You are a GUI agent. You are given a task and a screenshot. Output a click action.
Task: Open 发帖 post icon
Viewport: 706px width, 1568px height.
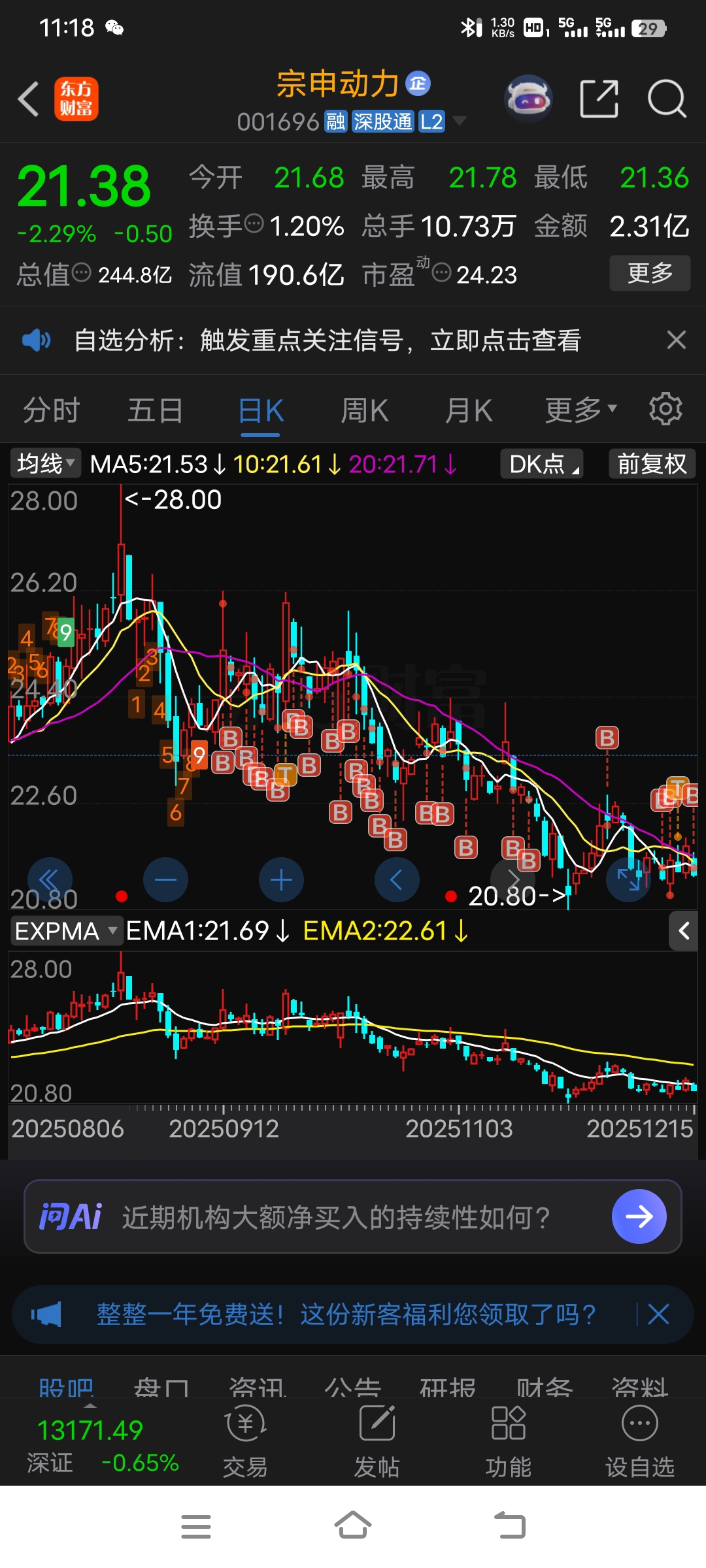[377, 1442]
